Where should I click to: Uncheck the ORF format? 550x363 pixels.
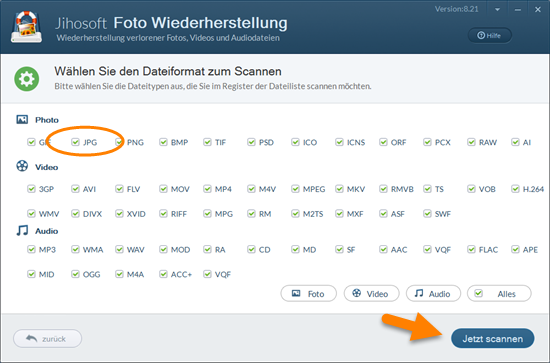(x=383, y=142)
